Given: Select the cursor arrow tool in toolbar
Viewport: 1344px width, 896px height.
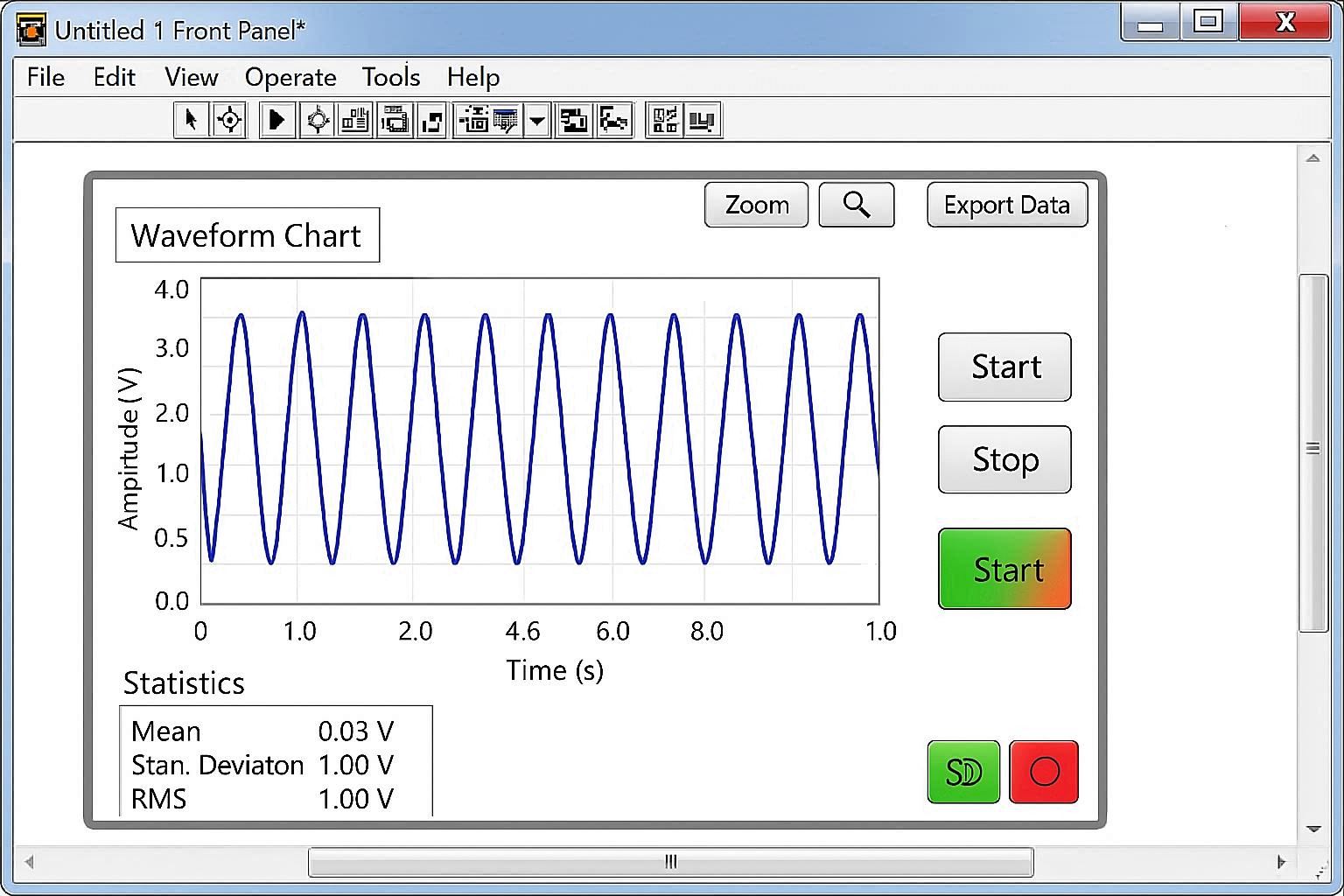Looking at the screenshot, I should 191,120.
